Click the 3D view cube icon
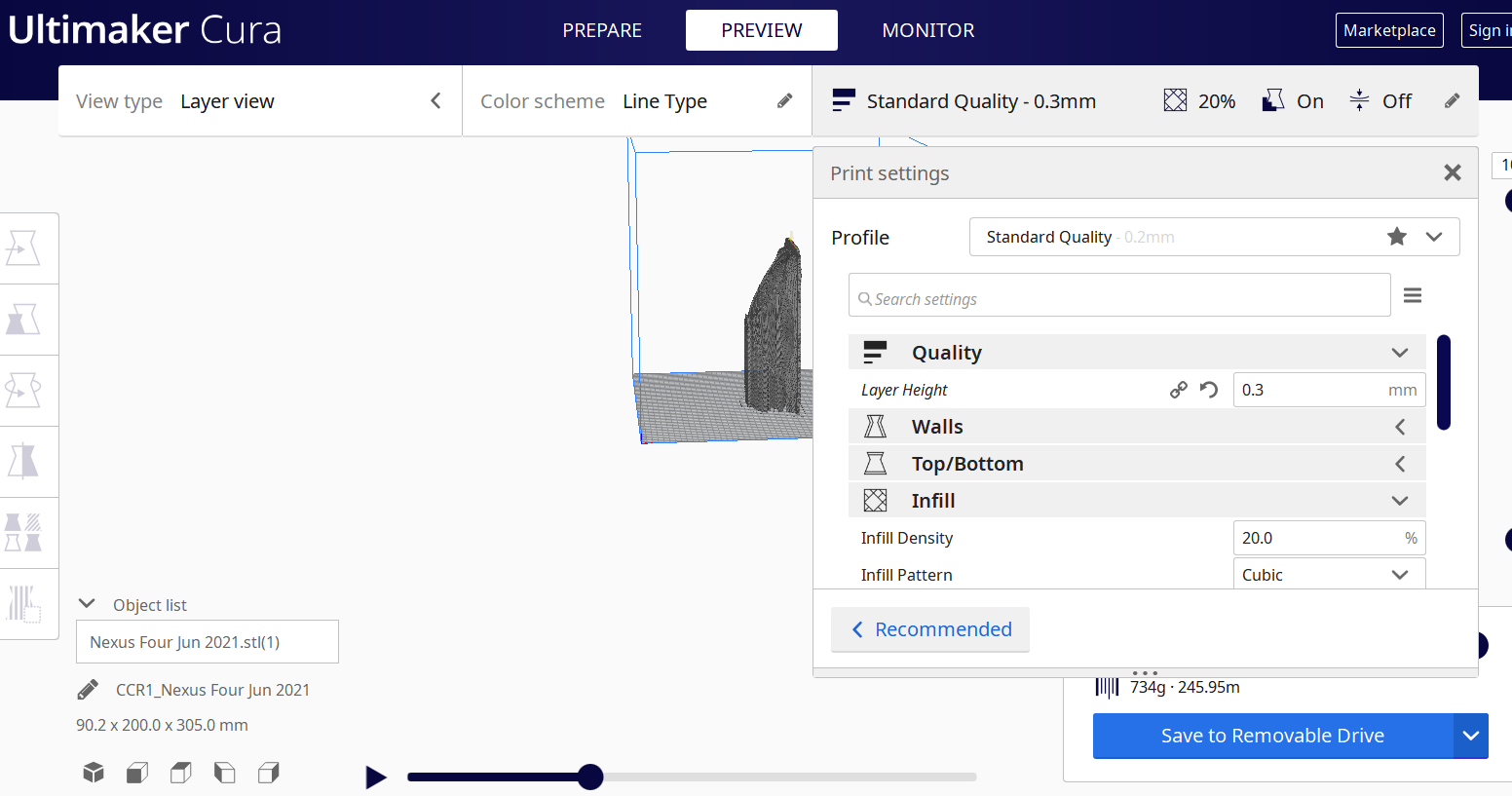 click(x=94, y=773)
